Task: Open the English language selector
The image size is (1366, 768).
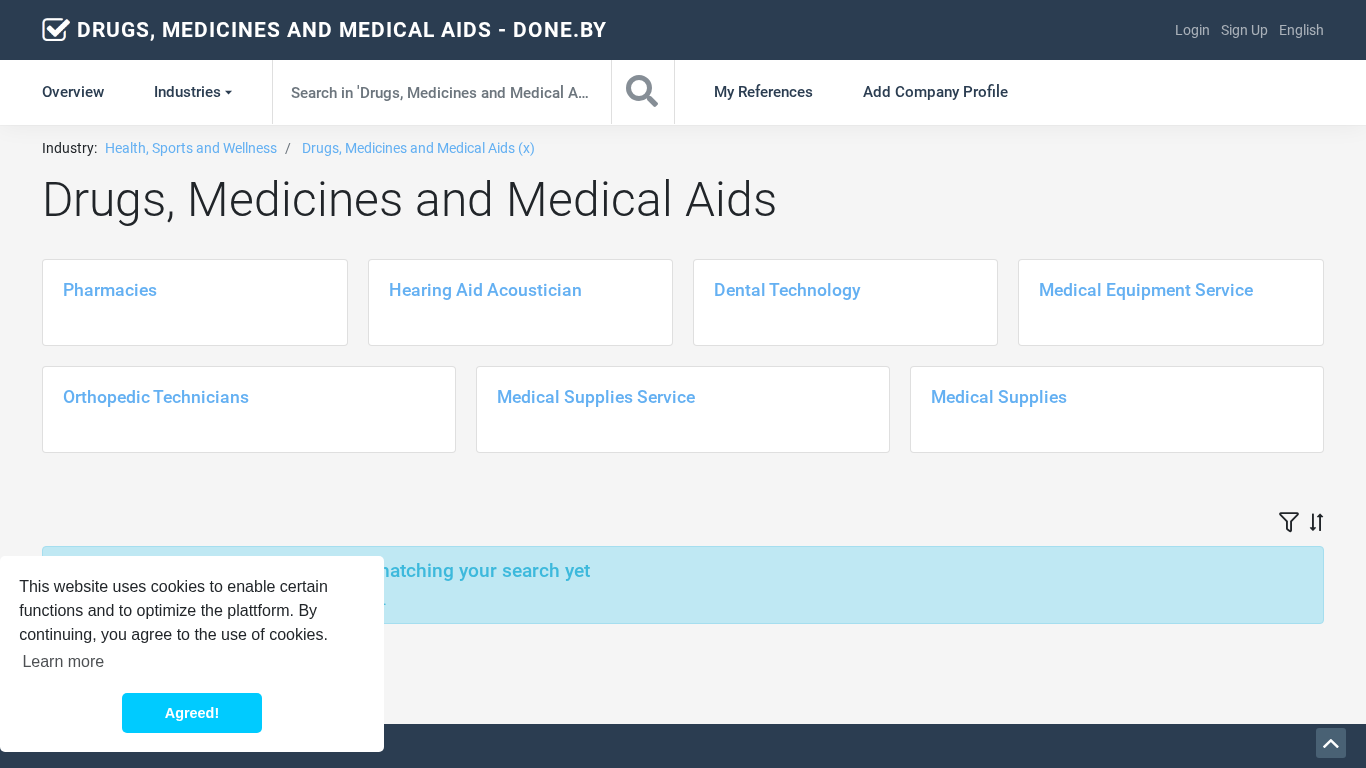Action: (1301, 30)
